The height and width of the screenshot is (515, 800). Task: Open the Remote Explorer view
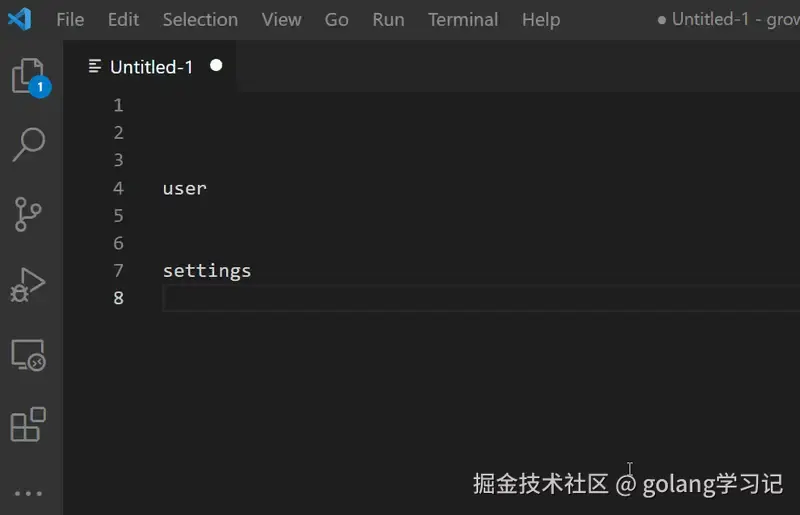click(x=28, y=355)
